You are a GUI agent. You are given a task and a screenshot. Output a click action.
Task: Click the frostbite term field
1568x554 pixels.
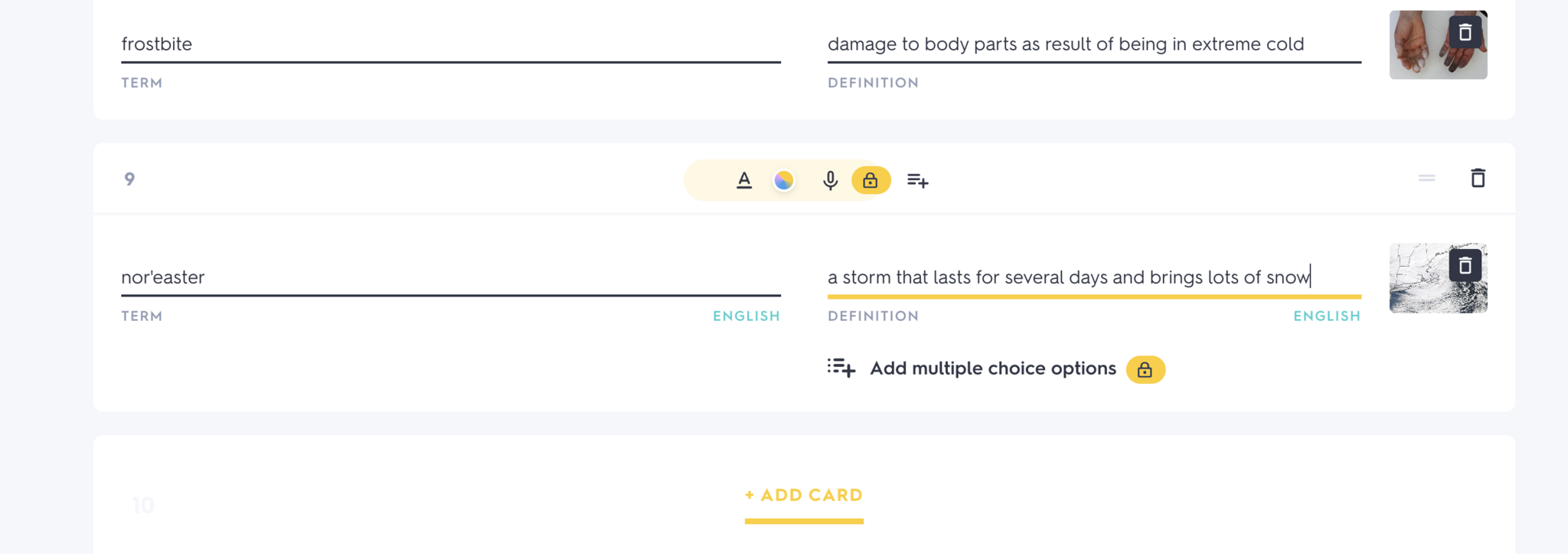[450, 44]
